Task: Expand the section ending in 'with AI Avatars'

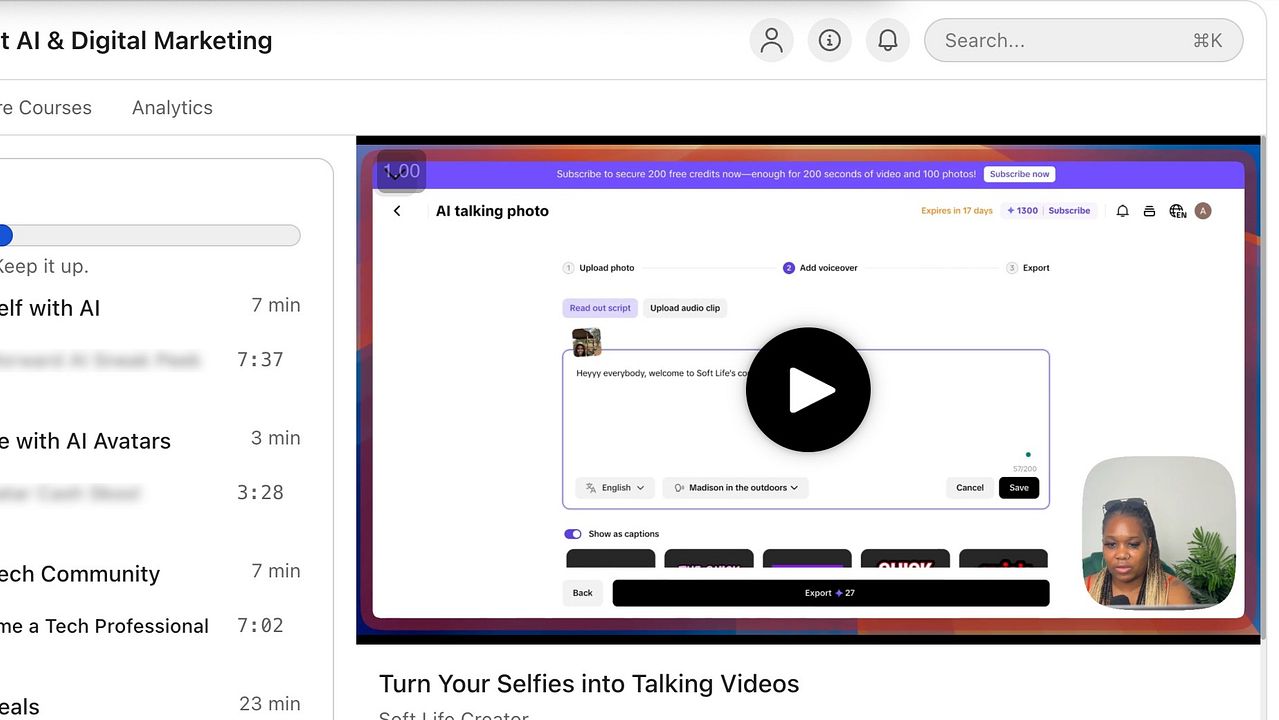Action: coord(150,440)
